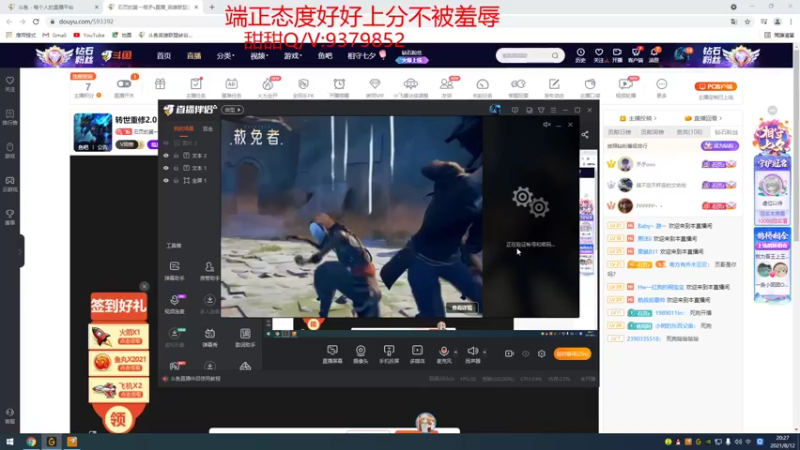Click the share icon right of preview
Screen dimensions: 800x450
click(585, 135)
